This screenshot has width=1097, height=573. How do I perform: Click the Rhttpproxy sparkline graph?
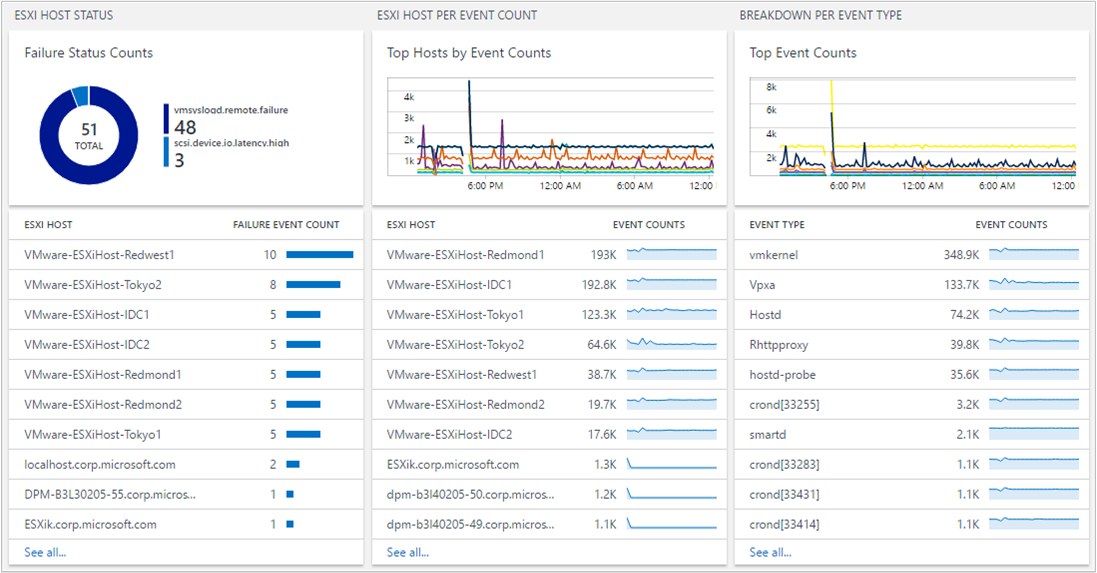(x=1034, y=344)
